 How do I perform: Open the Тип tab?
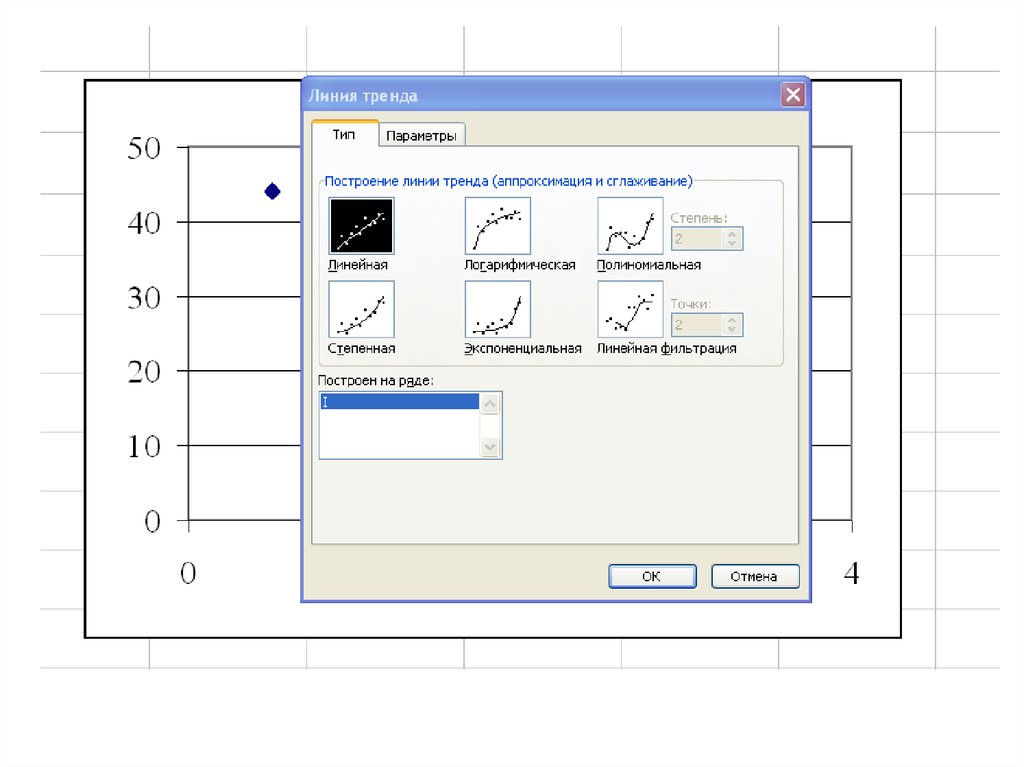[344, 135]
